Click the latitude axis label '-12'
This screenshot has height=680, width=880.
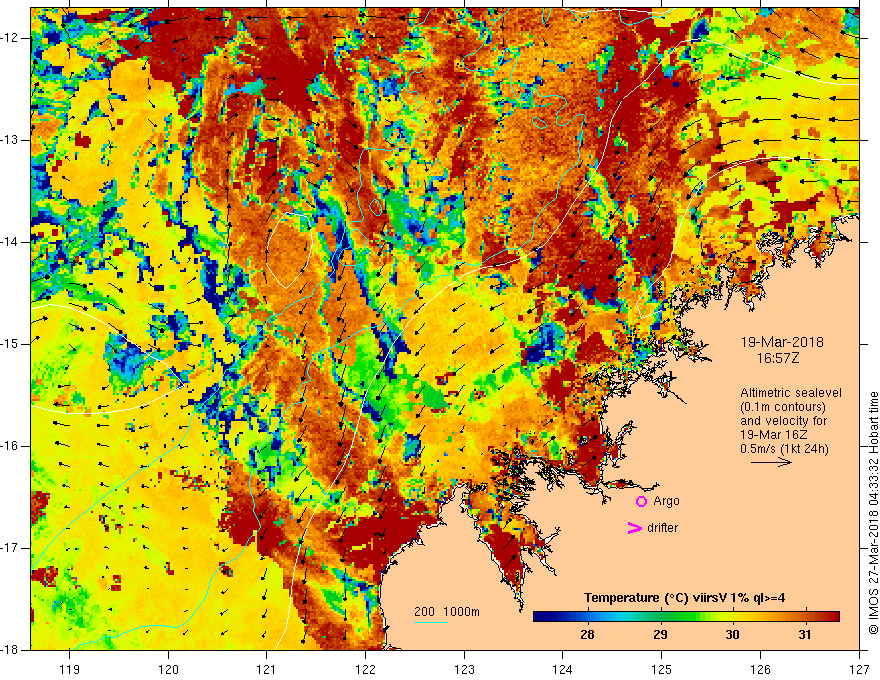pyautogui.click(x=11, y=38)
